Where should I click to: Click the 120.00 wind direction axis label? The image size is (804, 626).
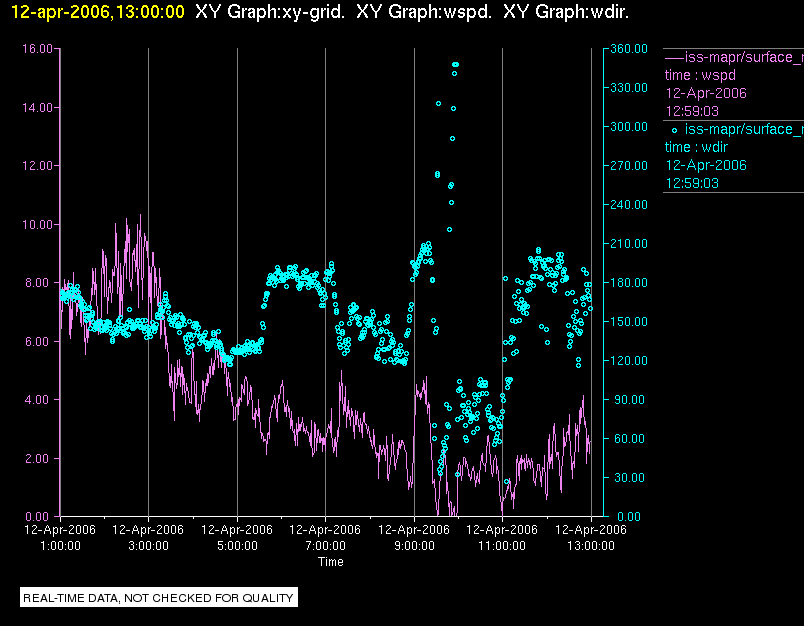629,360
